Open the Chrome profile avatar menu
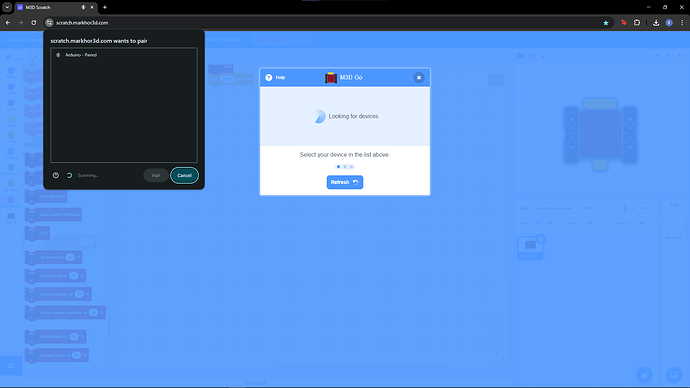 [x=669, y=23]
